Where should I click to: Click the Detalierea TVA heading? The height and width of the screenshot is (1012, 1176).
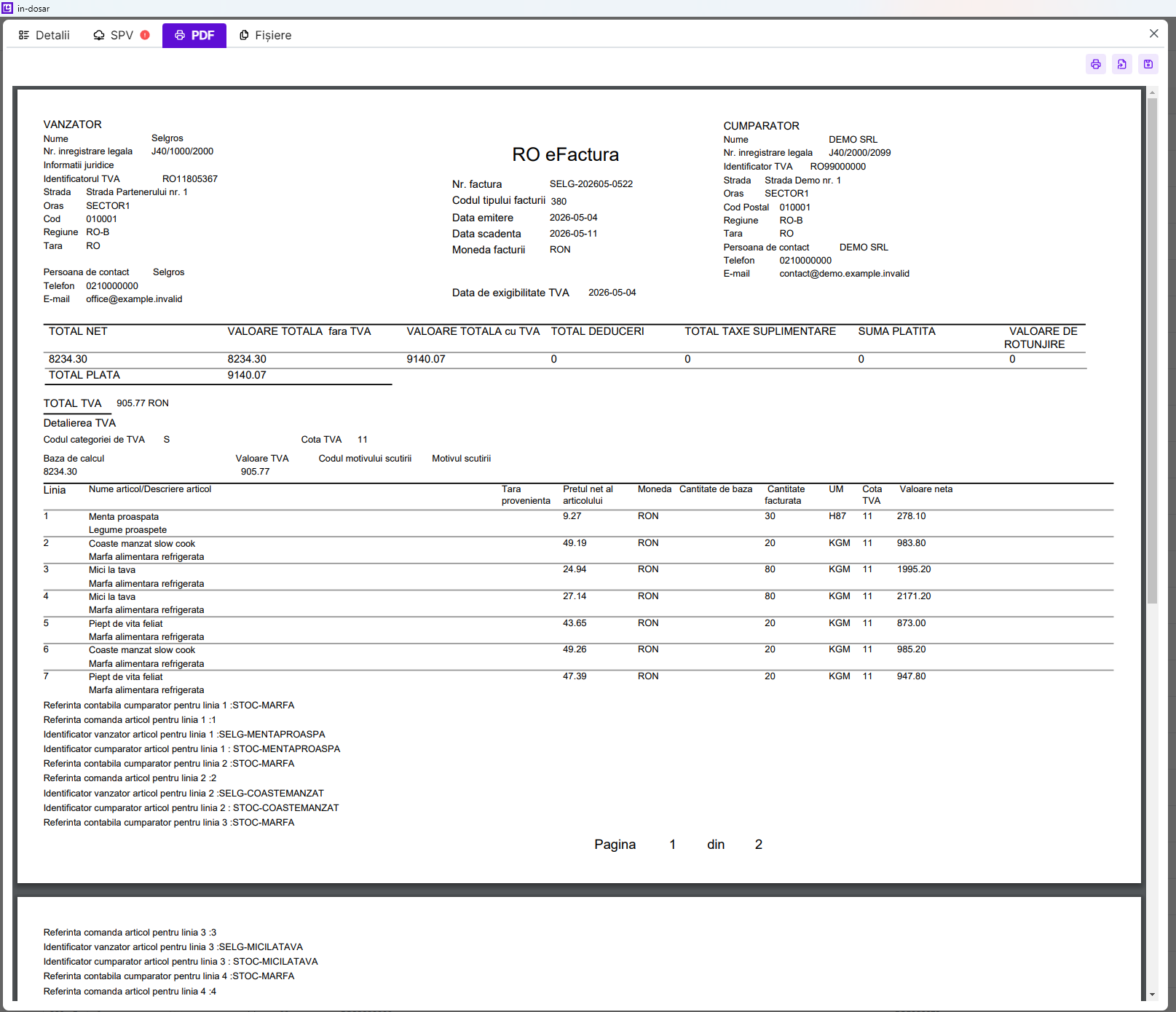[x=80, y=423]
